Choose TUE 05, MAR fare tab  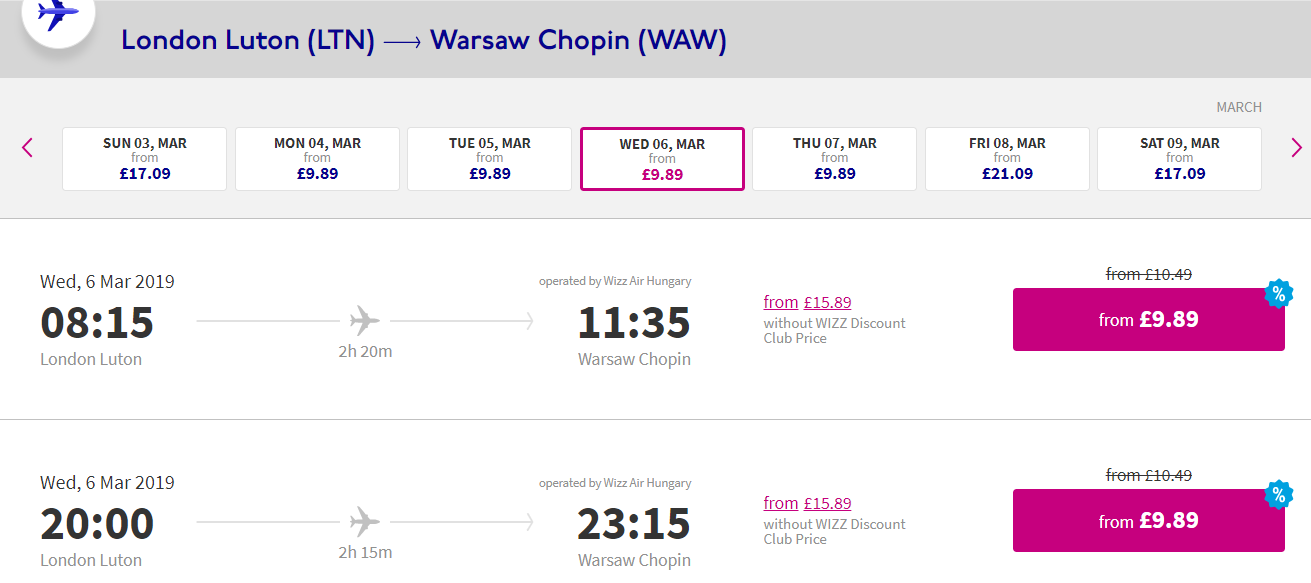point(490,158)
